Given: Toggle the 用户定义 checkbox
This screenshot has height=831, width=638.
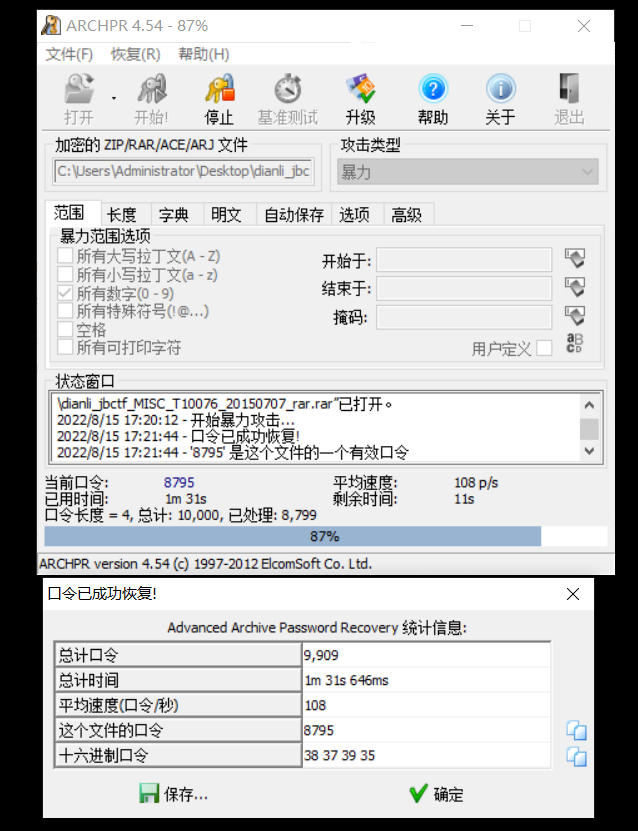Looking at the screenshot, I should (x=544, y=348).
